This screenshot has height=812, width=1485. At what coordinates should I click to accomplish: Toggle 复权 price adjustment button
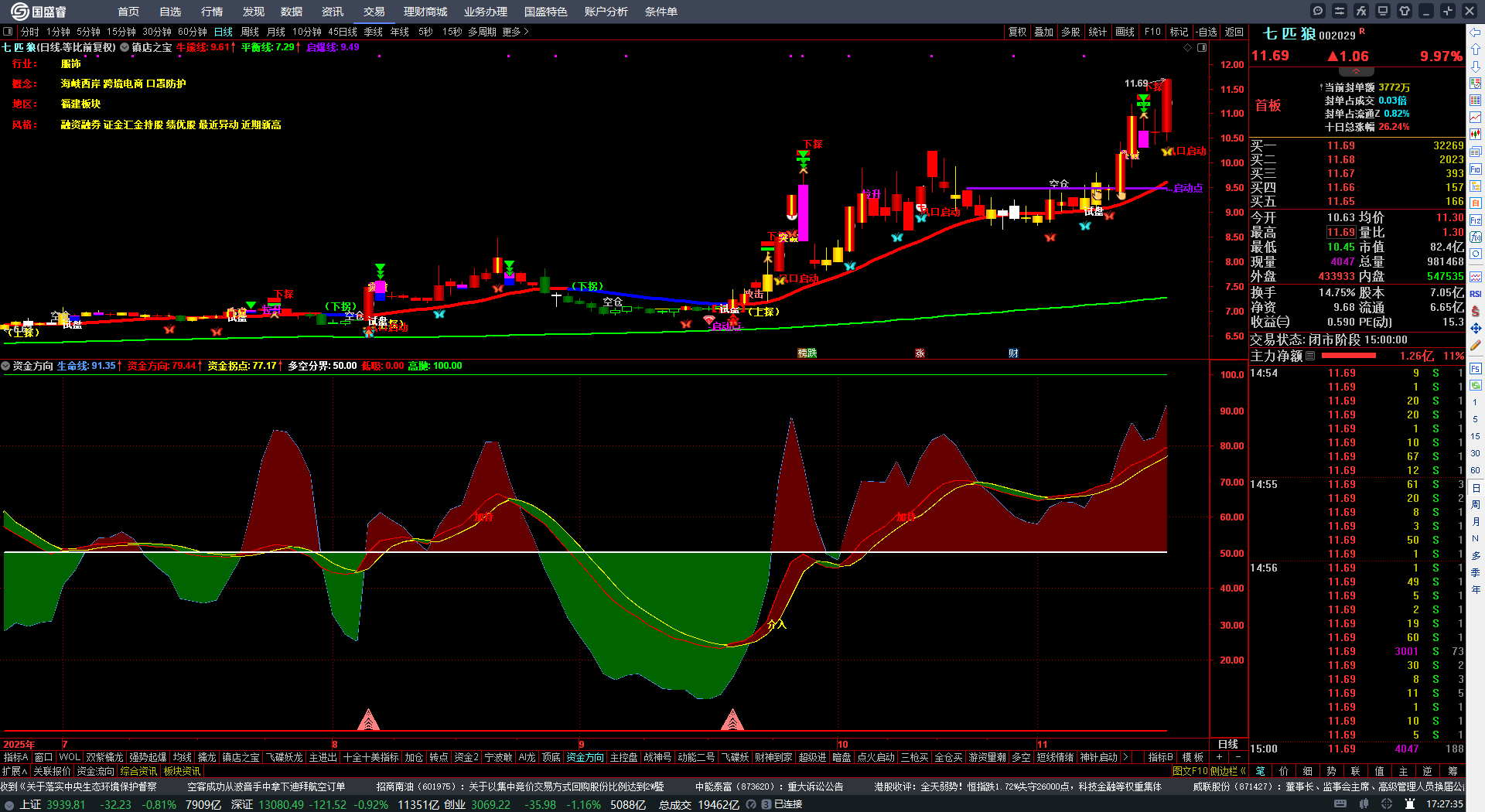click(1017, 32)
